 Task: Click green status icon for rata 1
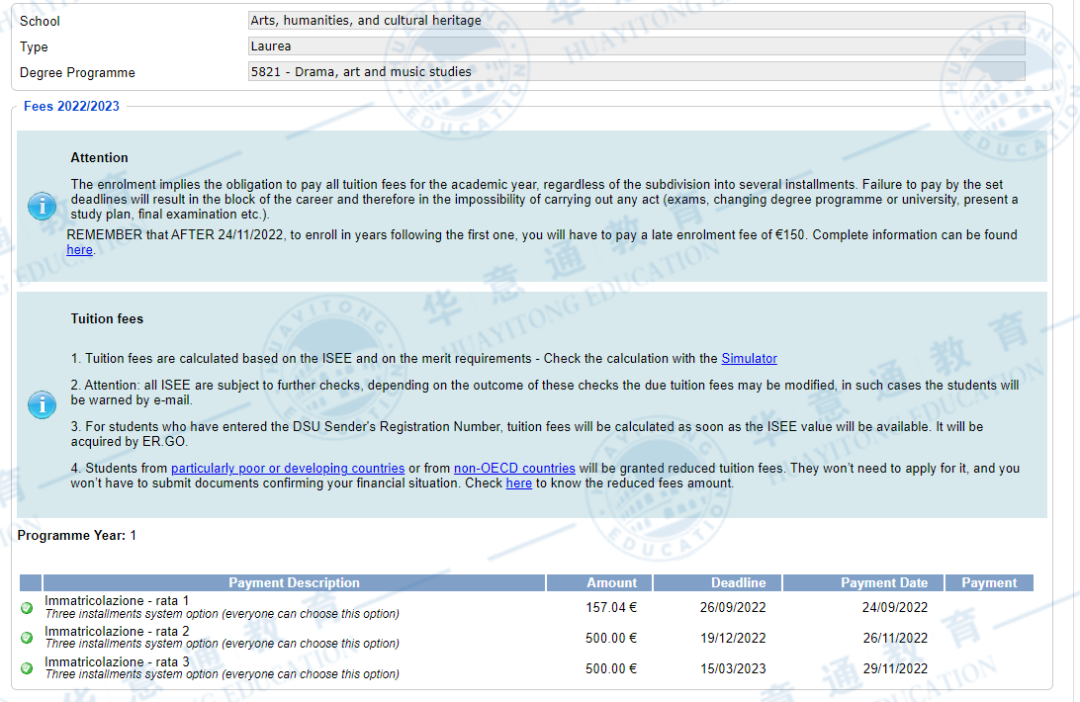pos(27,608)
